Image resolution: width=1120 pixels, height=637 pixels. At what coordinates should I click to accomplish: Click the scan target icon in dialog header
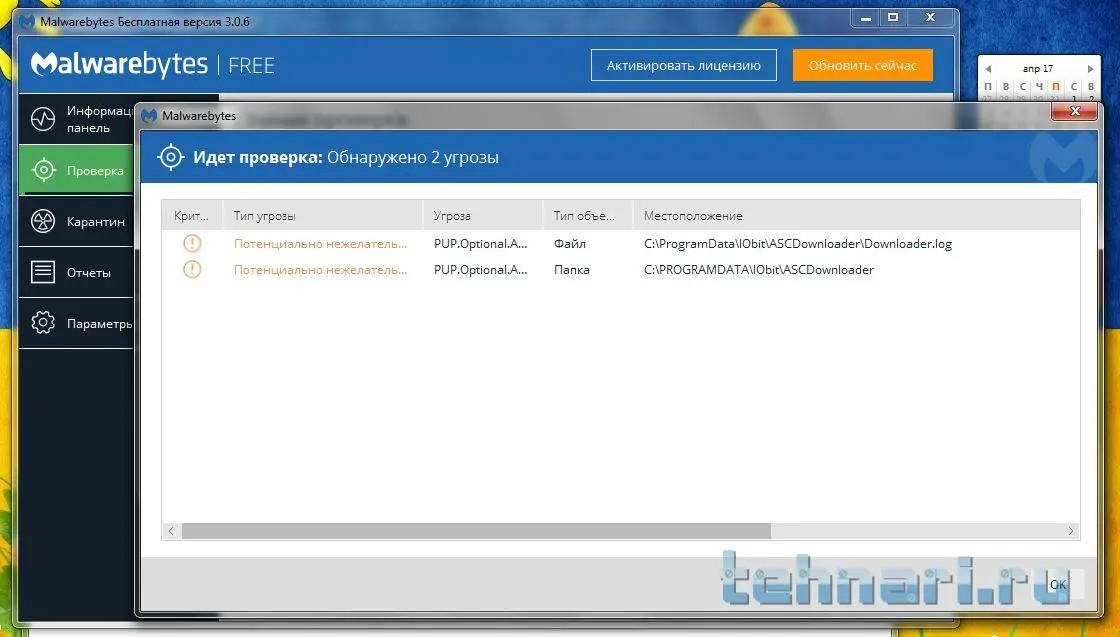171,157
